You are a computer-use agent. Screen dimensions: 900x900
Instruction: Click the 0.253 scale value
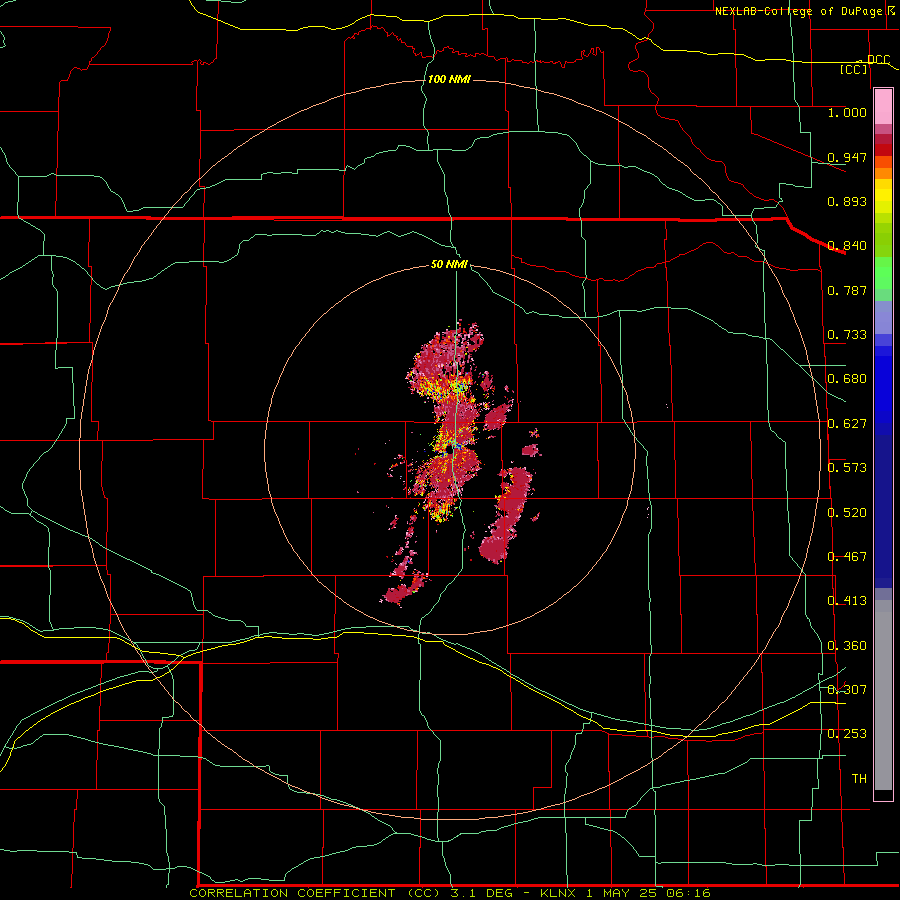coord(847,734)
